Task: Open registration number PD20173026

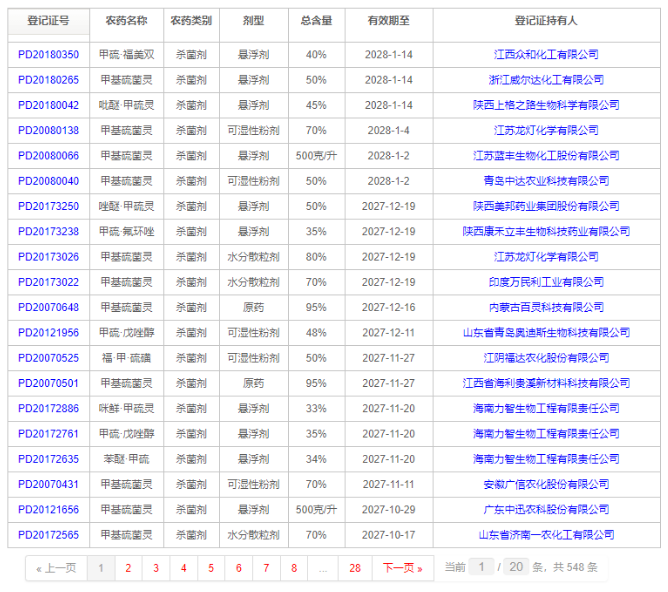Action: (48, 257)
